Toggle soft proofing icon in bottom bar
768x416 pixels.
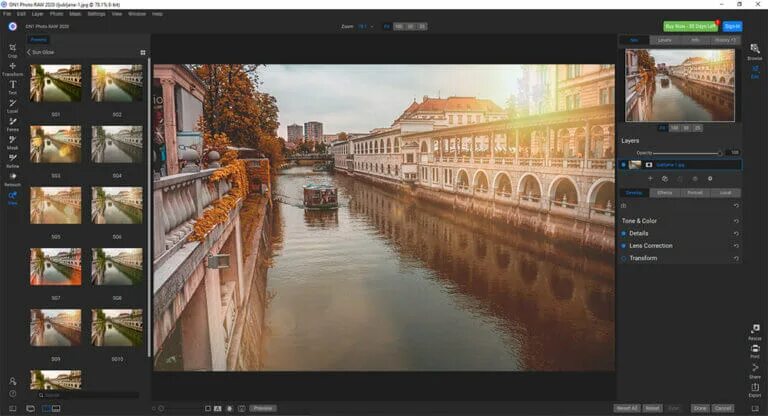click(x=230, y=408)
